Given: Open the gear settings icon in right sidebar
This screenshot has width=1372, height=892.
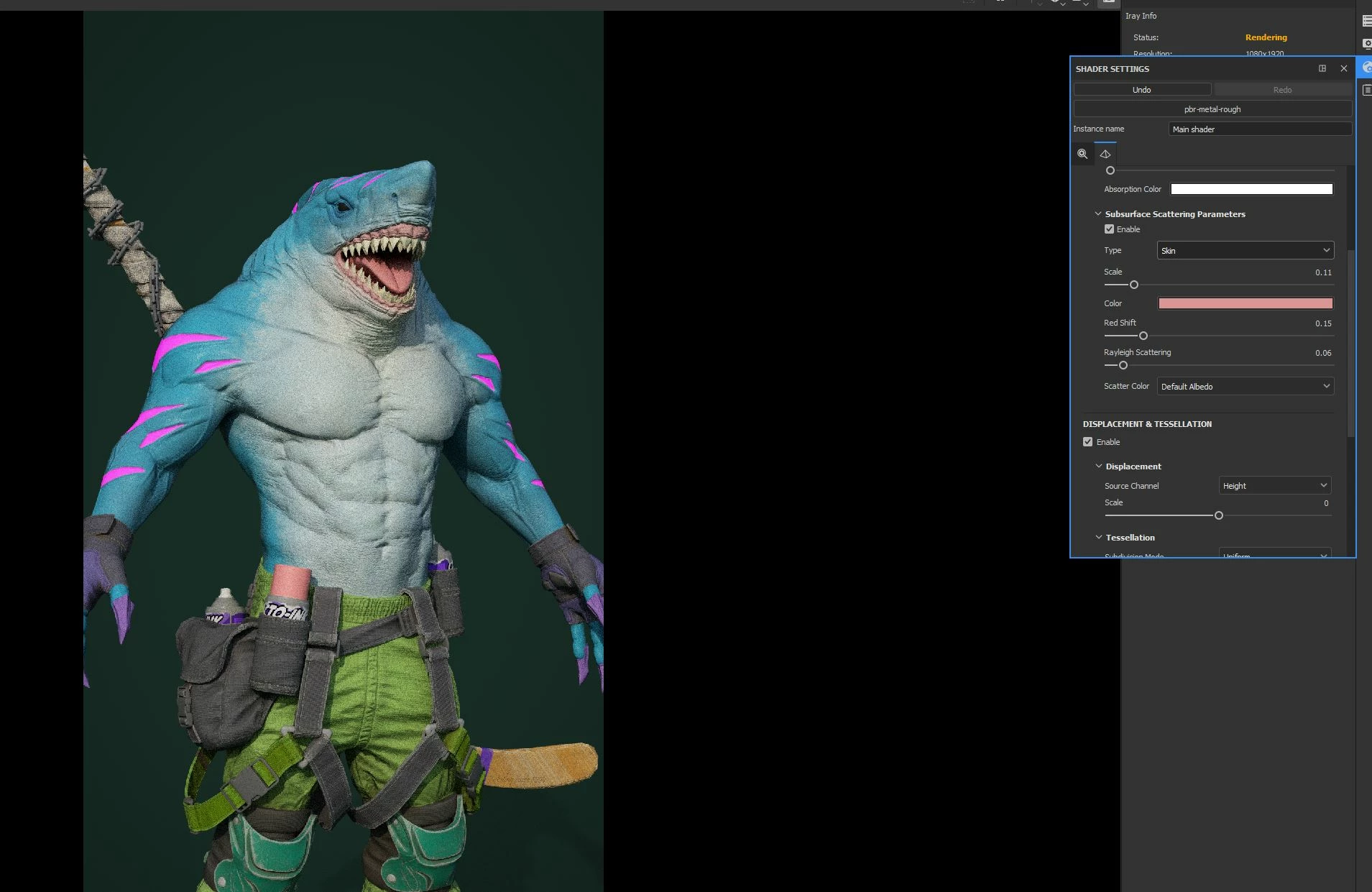Looking at the screenshot, I should tap(1366, 43).
